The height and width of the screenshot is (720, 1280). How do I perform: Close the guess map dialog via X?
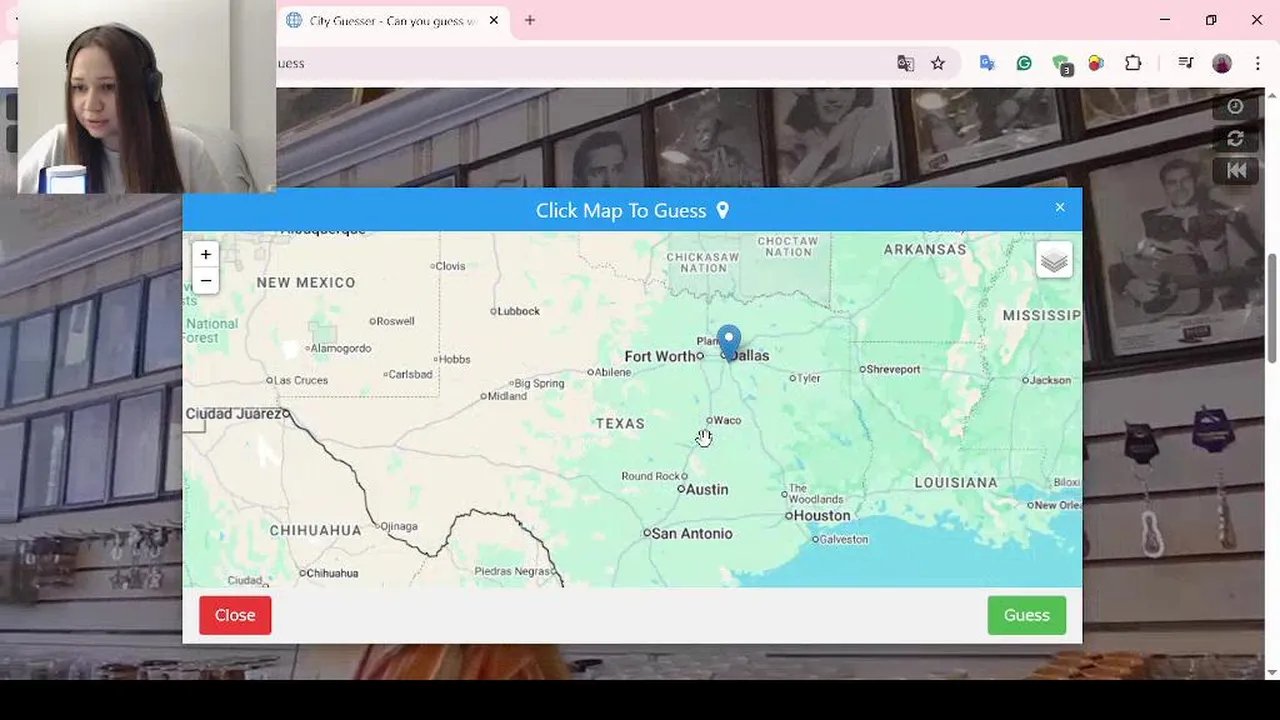1060,208
